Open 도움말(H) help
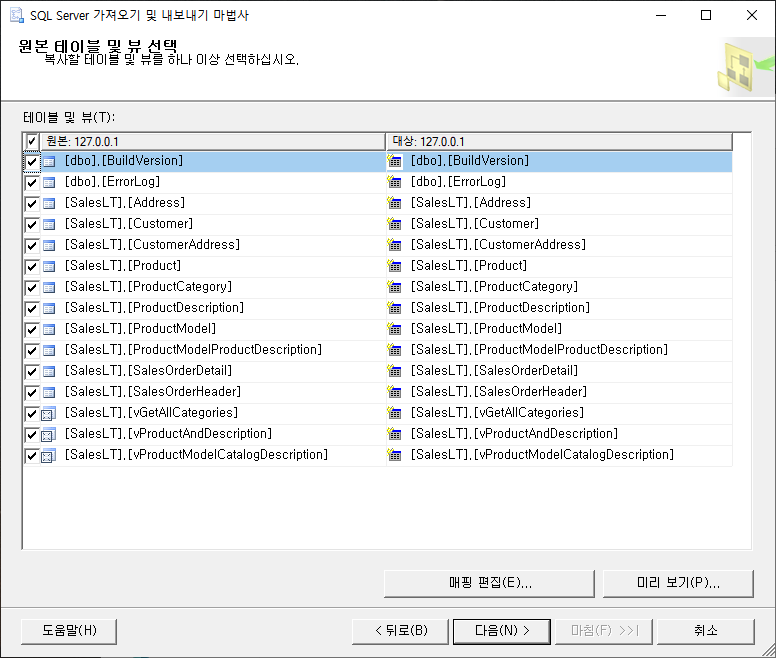Viewport: 776px width, 658px height. click(x=69, y=631)
